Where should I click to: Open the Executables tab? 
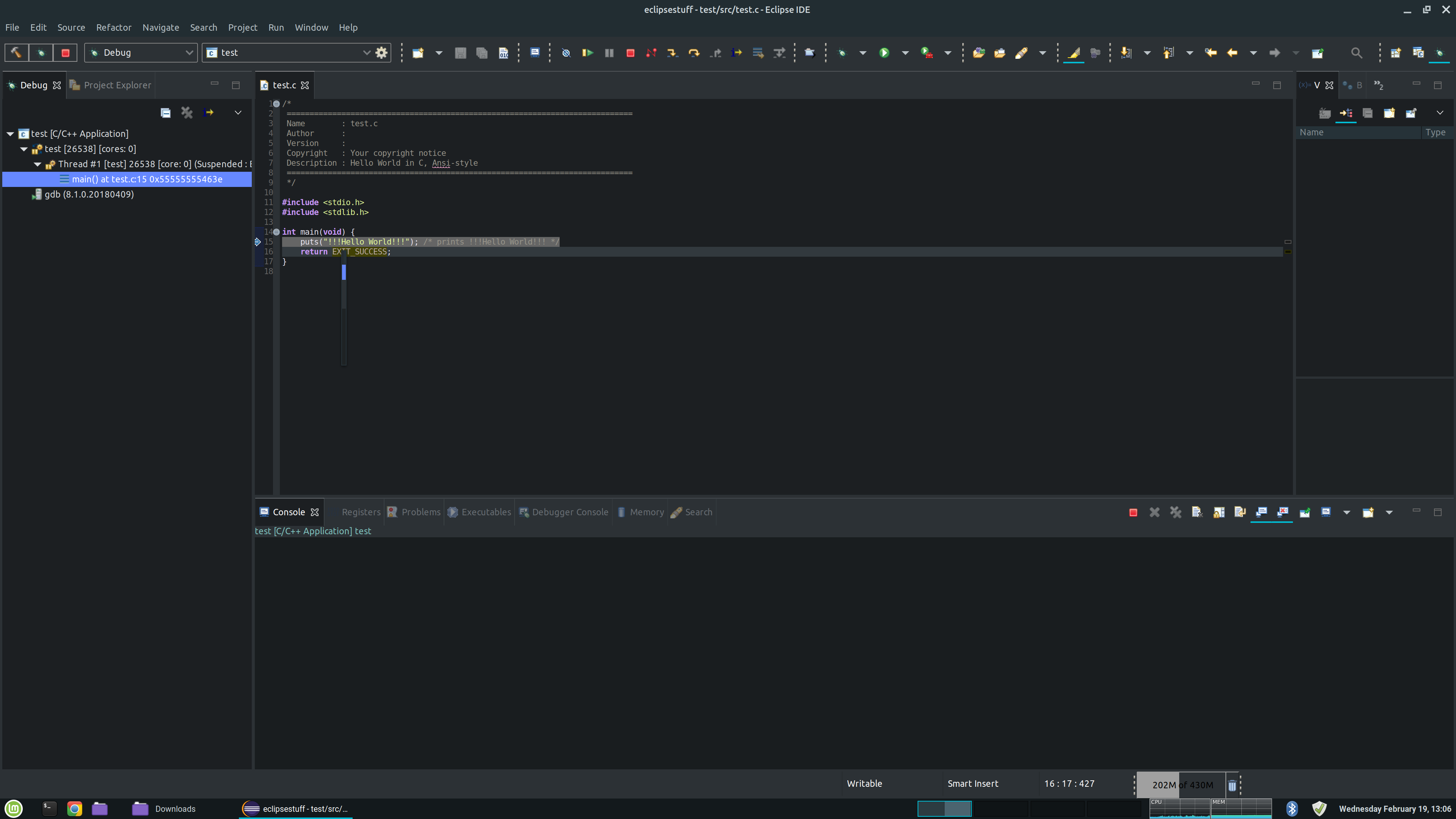coord(479,512)
